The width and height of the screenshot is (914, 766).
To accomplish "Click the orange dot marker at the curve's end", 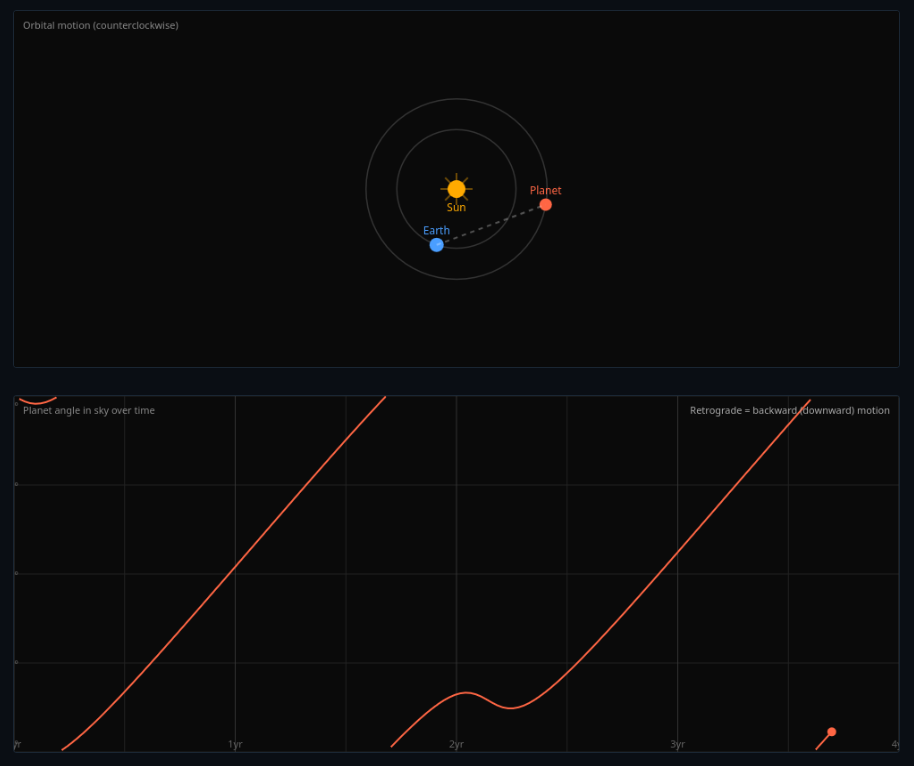I will tap(832, 730).
